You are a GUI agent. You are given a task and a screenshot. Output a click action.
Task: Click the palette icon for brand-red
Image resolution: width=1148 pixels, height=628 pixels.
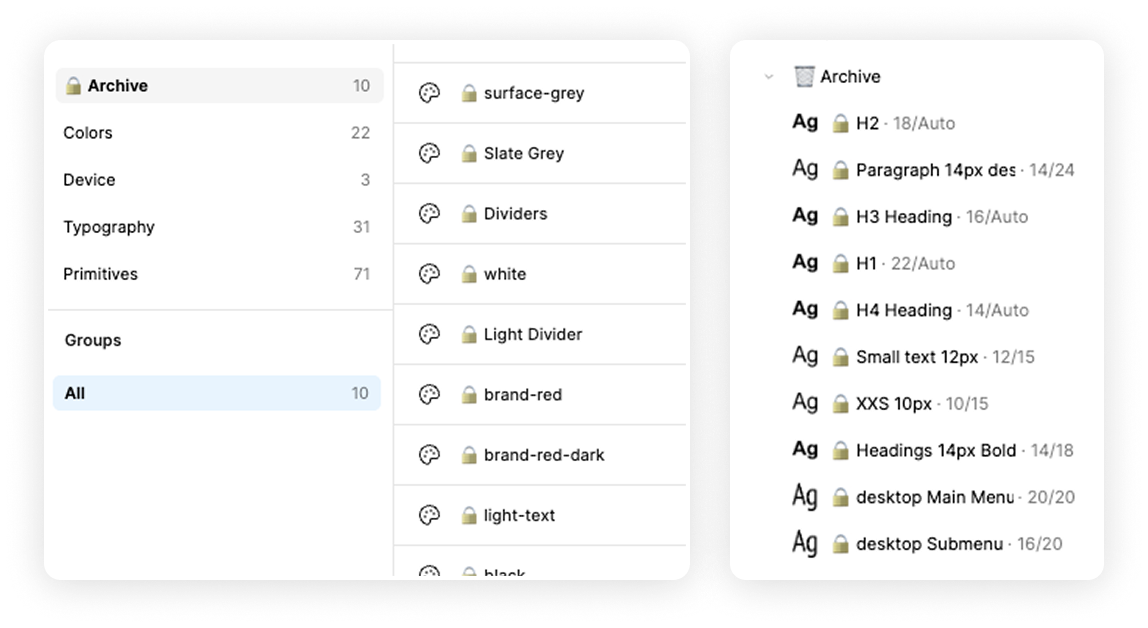pos(429,394)
